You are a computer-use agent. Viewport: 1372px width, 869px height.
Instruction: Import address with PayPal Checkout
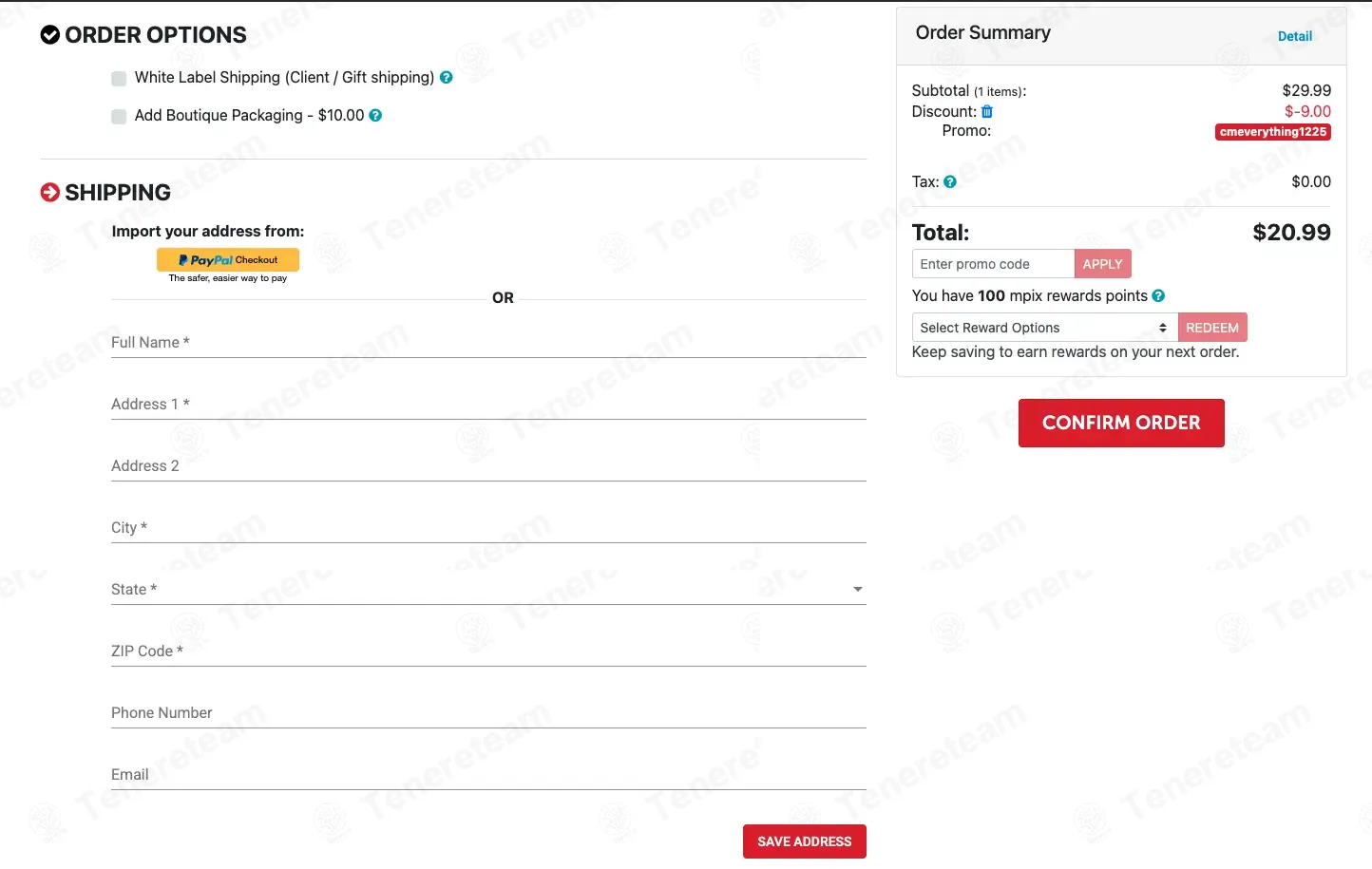coord(228,260)
